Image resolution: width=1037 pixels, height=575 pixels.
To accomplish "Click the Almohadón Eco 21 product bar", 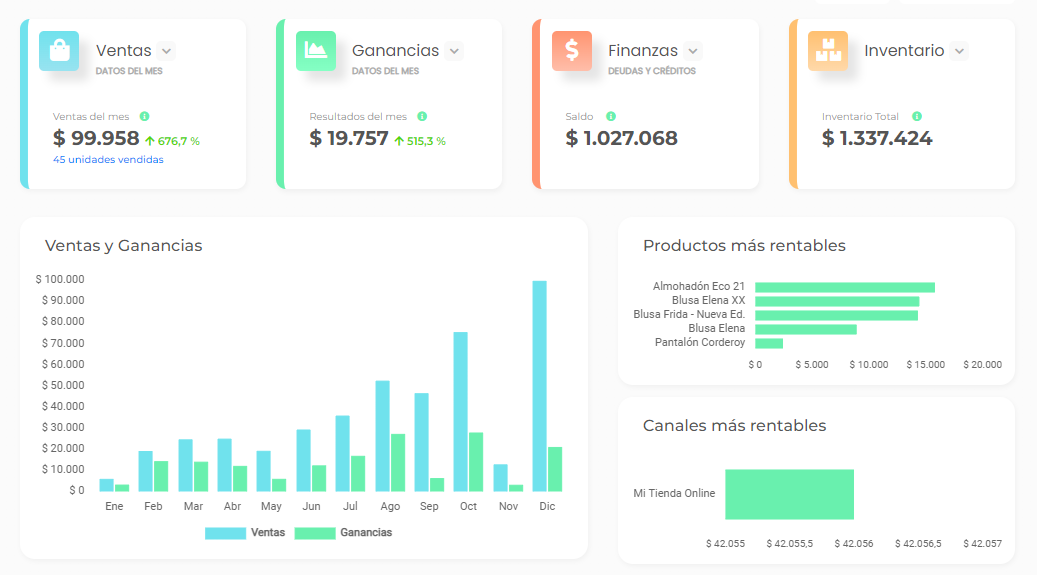I will (844, 287).
